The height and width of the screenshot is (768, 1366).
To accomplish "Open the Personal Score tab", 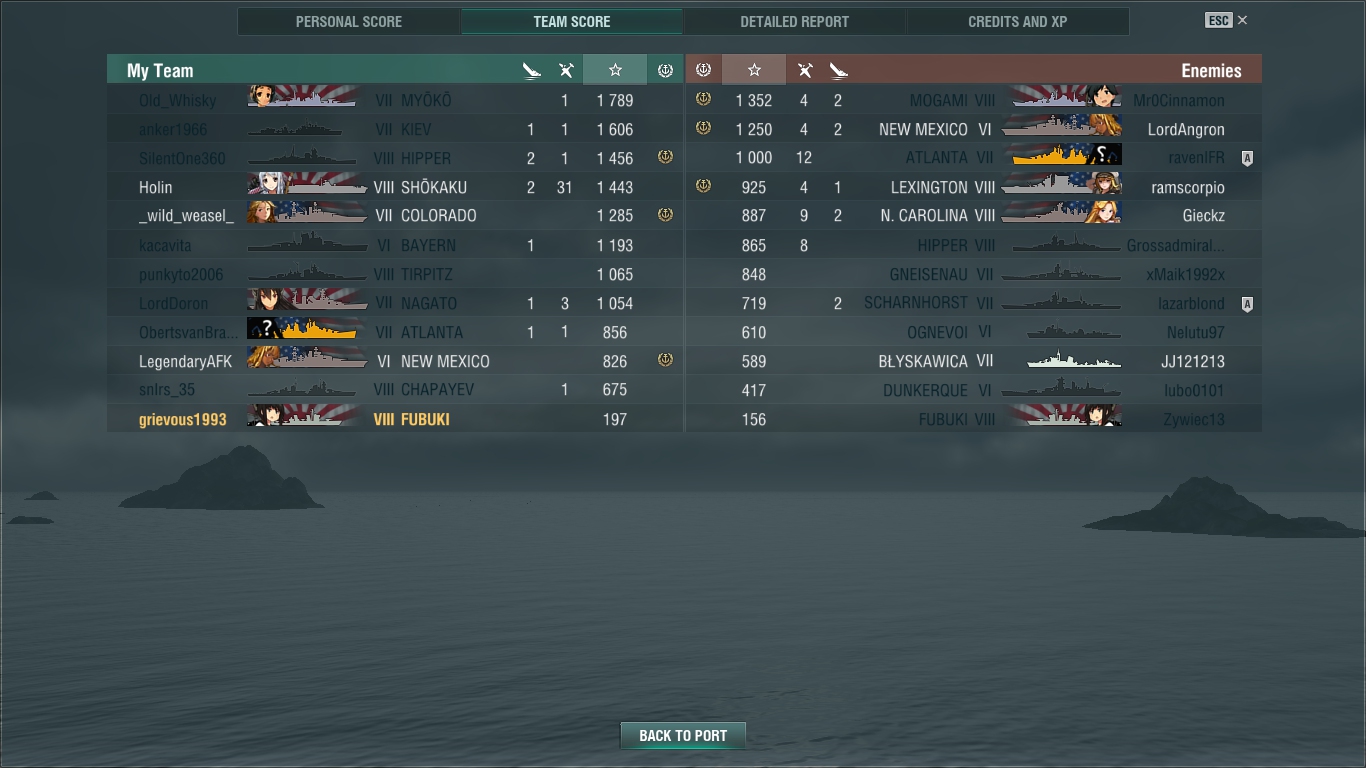I will coord(349,21).
